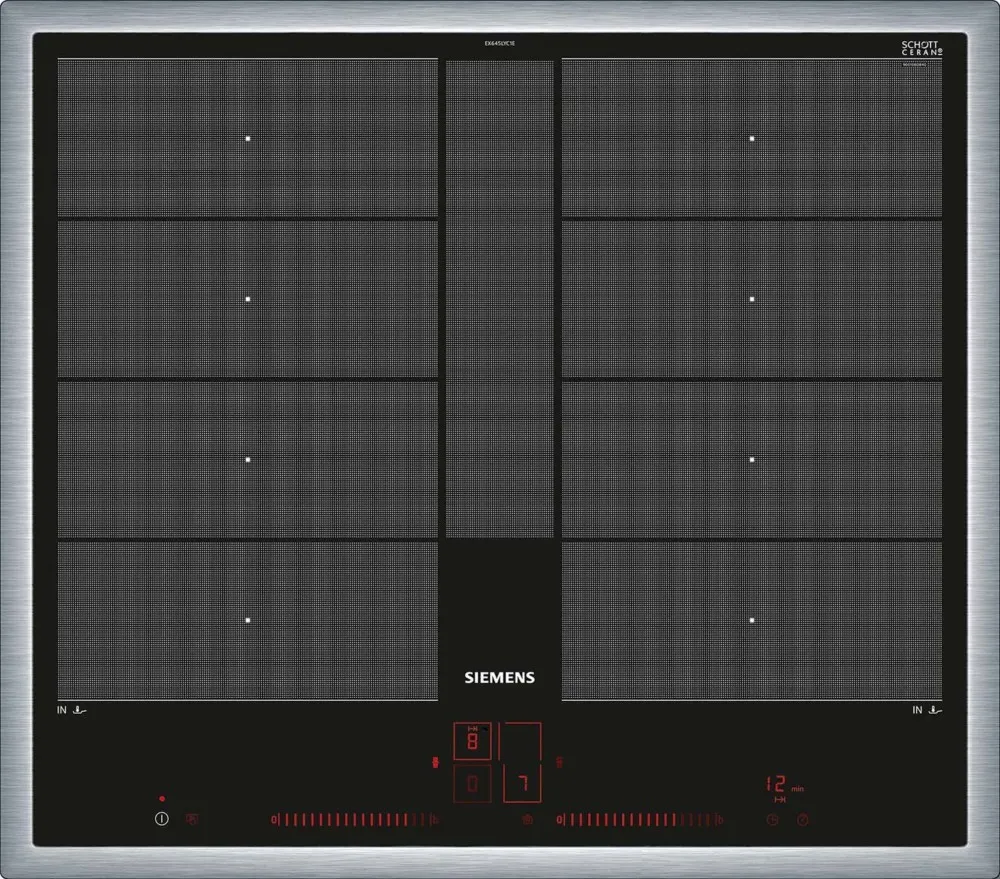The width and height of the screenshot is (1000, 879).
Task: Tap the timer clock symbol
Action: tap(772, 820)
